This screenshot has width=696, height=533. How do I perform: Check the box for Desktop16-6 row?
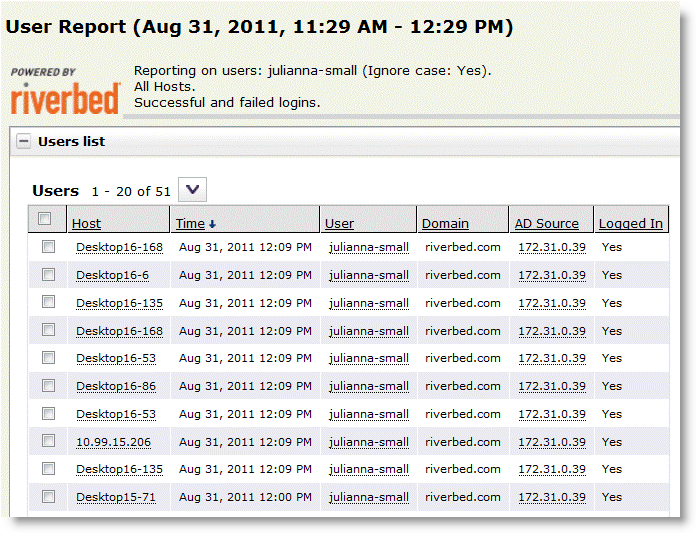pos(48,275)
